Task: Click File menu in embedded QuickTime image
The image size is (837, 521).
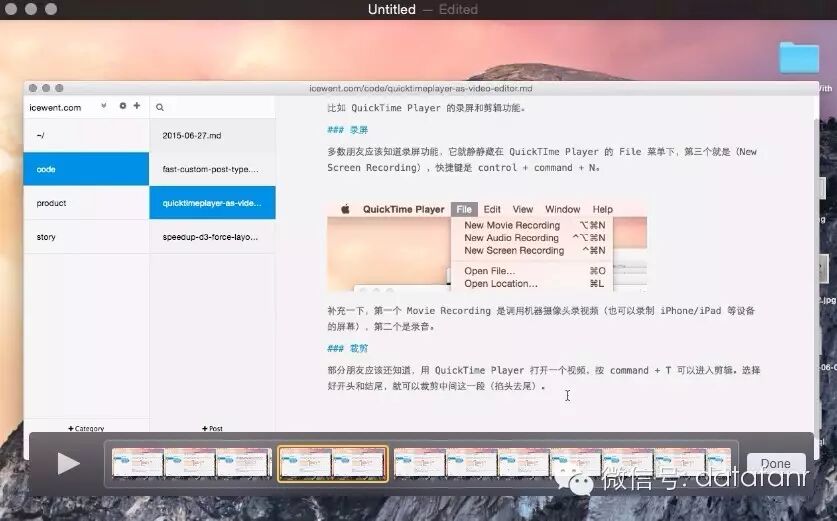Action: (464, 209)
